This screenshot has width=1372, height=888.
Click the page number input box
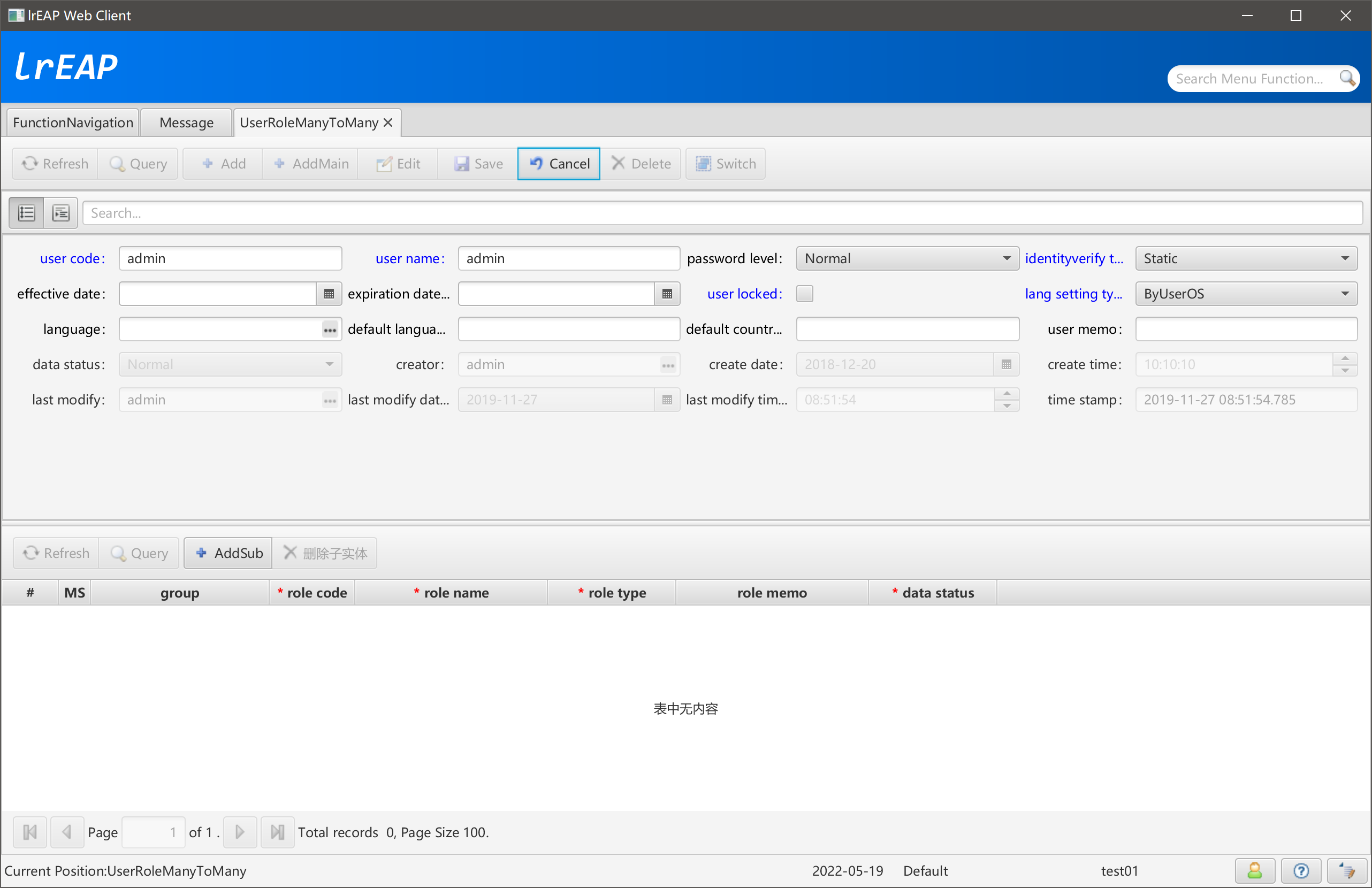[154, 832]
